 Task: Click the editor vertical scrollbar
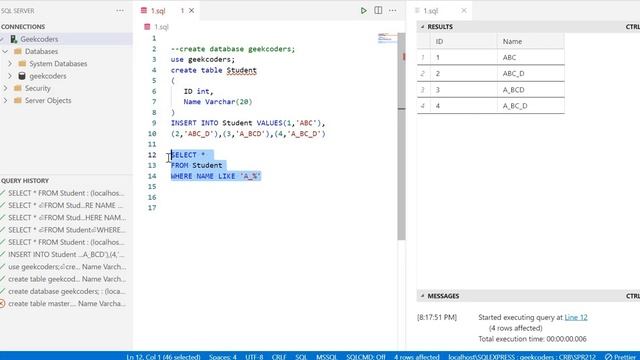[402, 136]
